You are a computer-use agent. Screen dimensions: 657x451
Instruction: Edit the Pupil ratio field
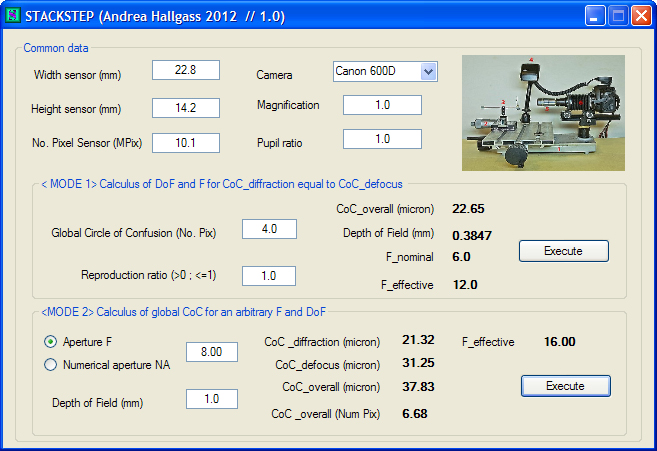382,140
